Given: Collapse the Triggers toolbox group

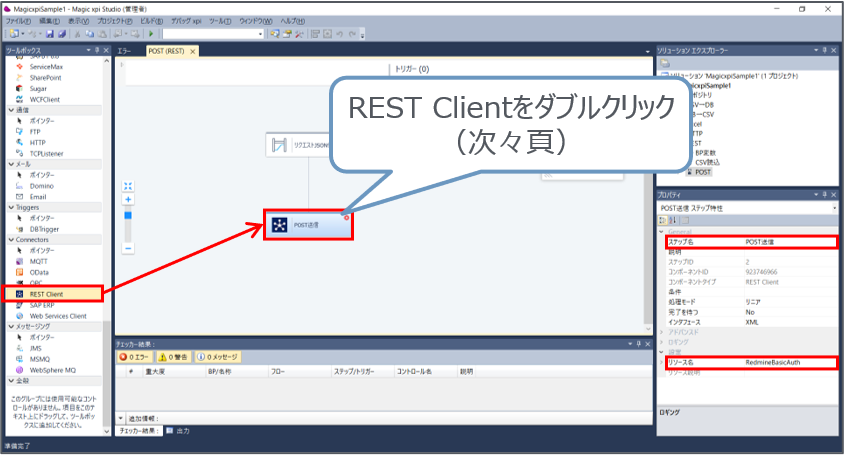Looking at the screenshot, I should coord(11,207).
